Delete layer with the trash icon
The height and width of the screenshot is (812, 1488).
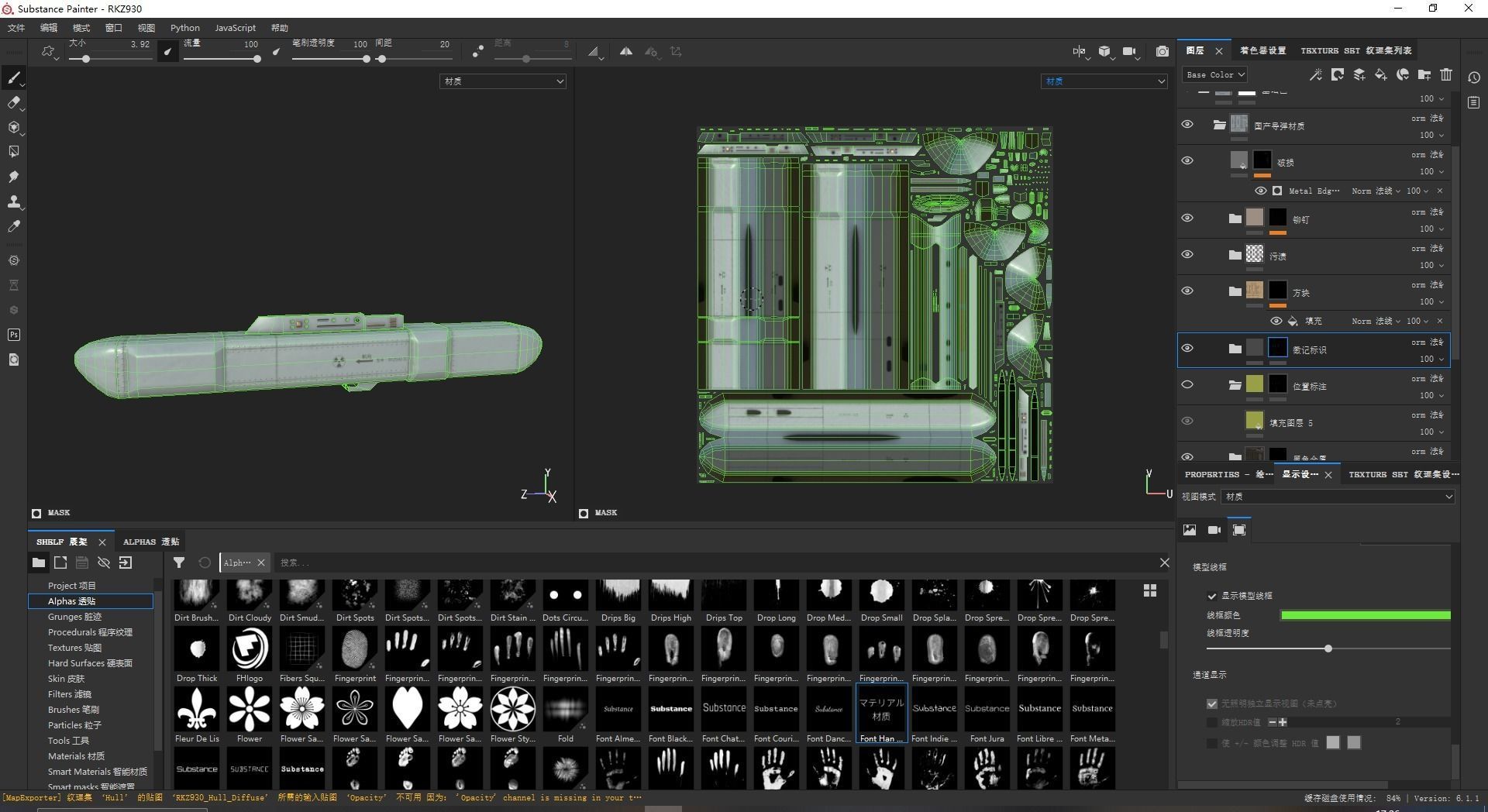click(1445, 74)
